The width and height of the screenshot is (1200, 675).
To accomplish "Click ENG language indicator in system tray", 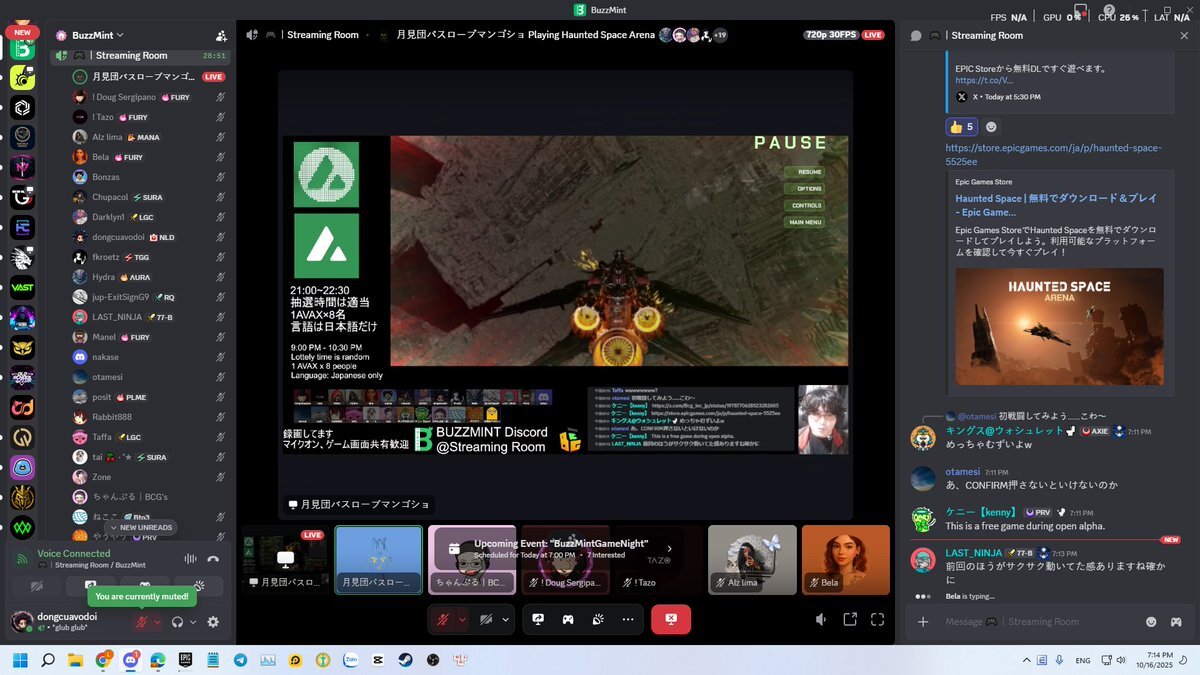I will pos(1083,660).
